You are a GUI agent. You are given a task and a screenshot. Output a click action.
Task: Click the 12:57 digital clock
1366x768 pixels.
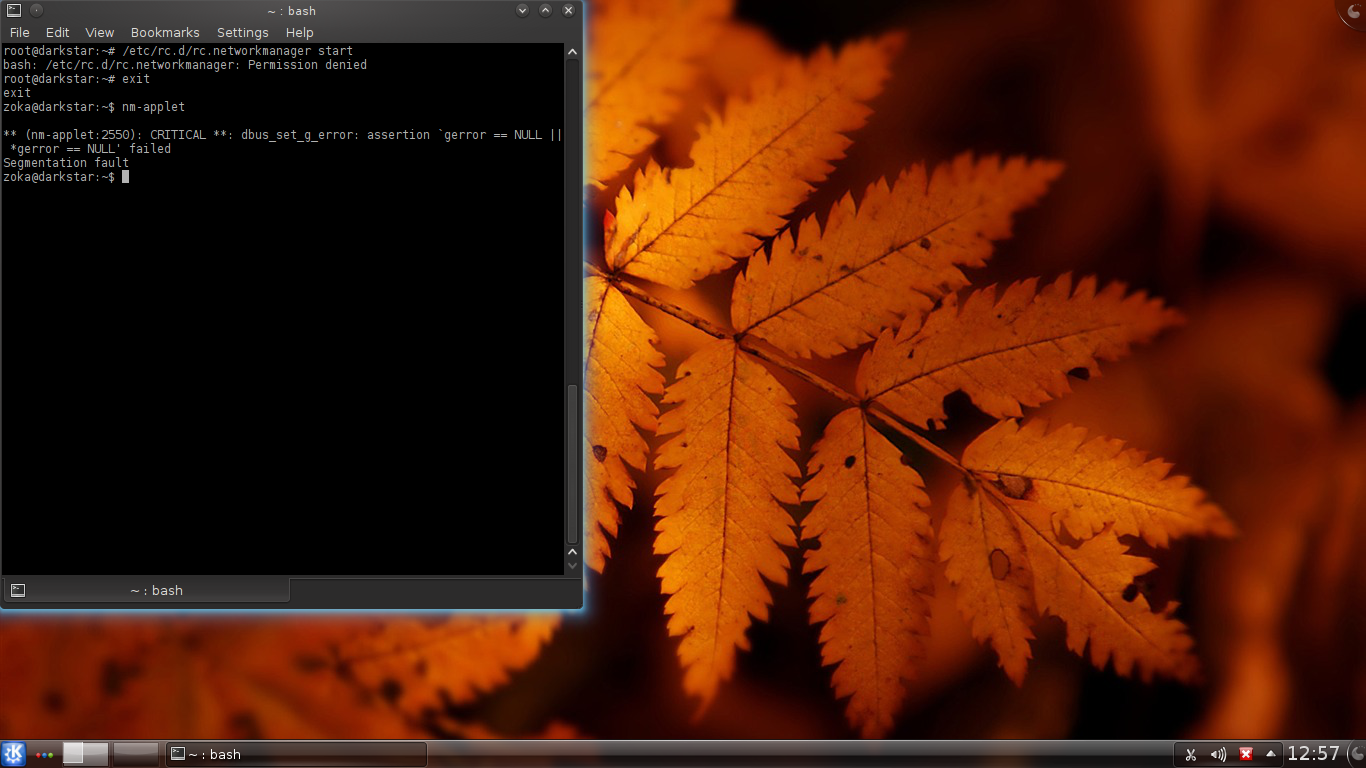coord(1313,754)
